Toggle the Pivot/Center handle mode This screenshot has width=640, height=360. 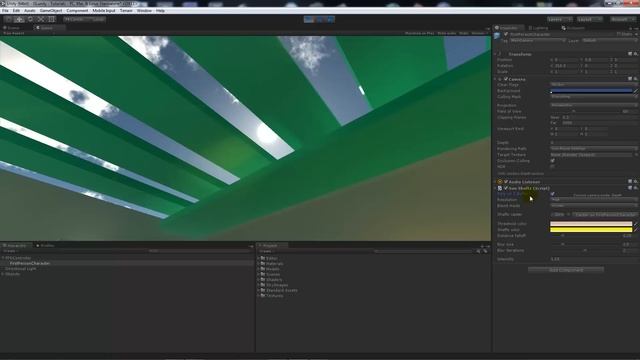point(74,19)
